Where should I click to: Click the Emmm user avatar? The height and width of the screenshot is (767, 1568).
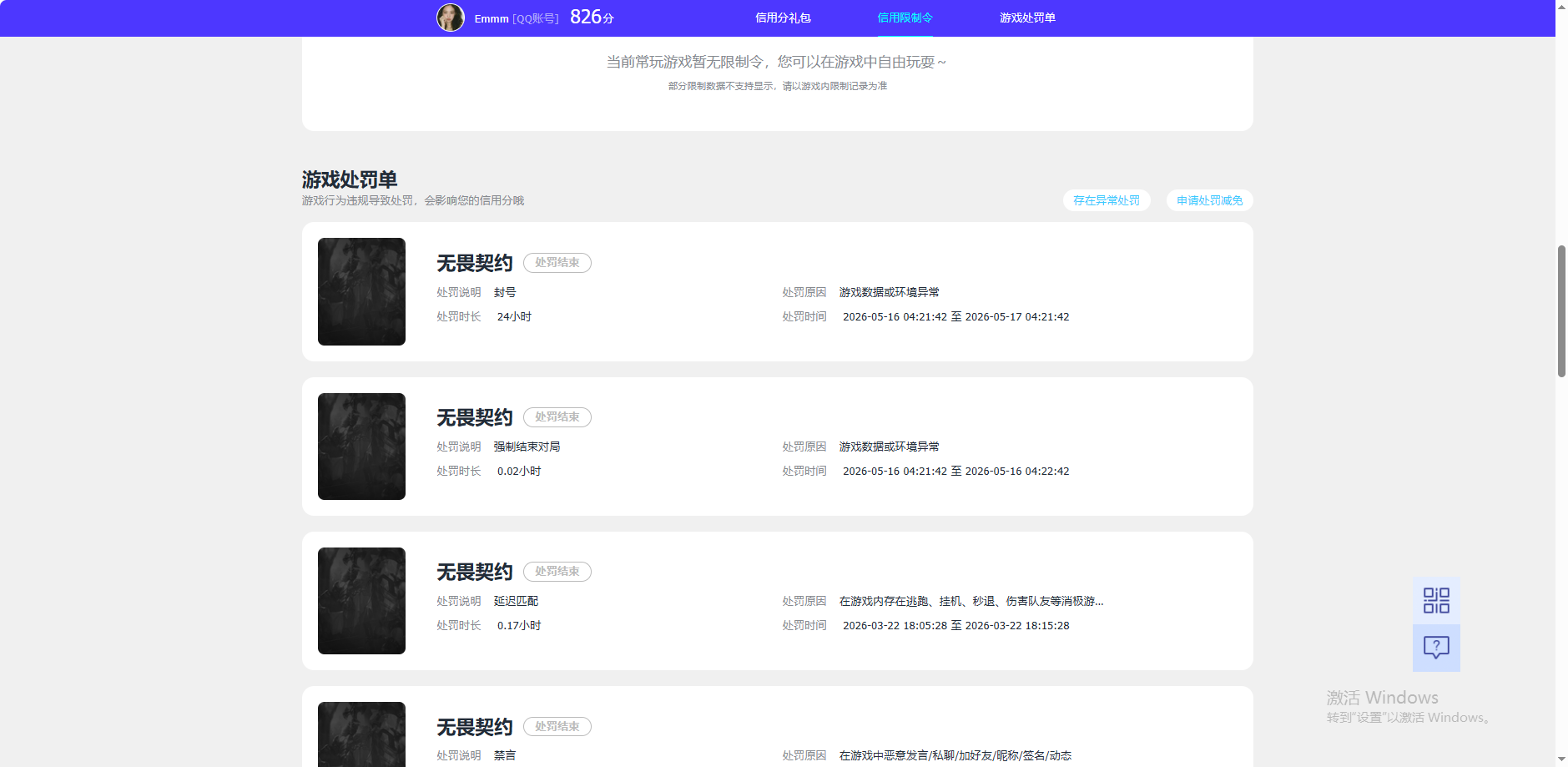[451, 18]
